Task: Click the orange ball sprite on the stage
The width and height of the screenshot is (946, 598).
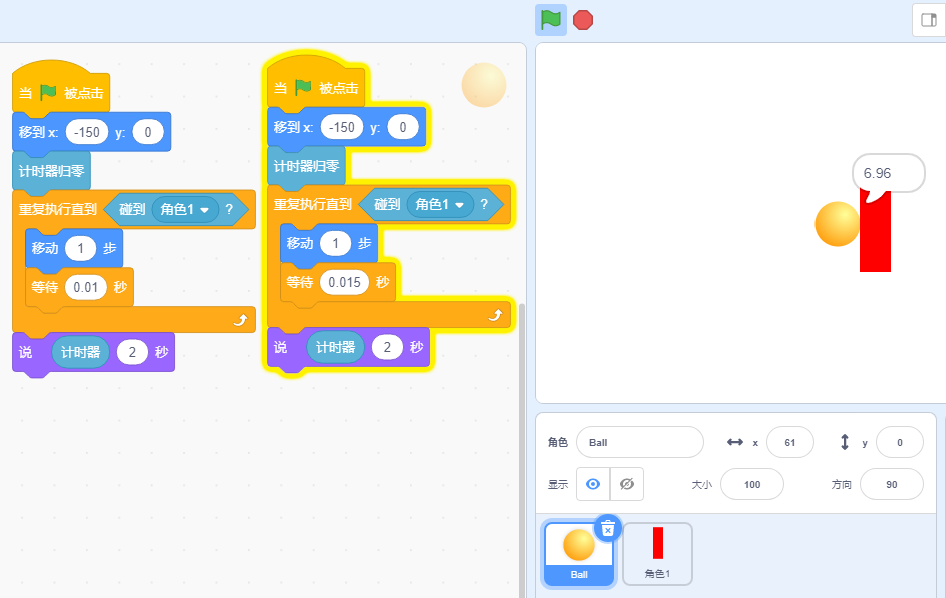Action: (837, 224)
